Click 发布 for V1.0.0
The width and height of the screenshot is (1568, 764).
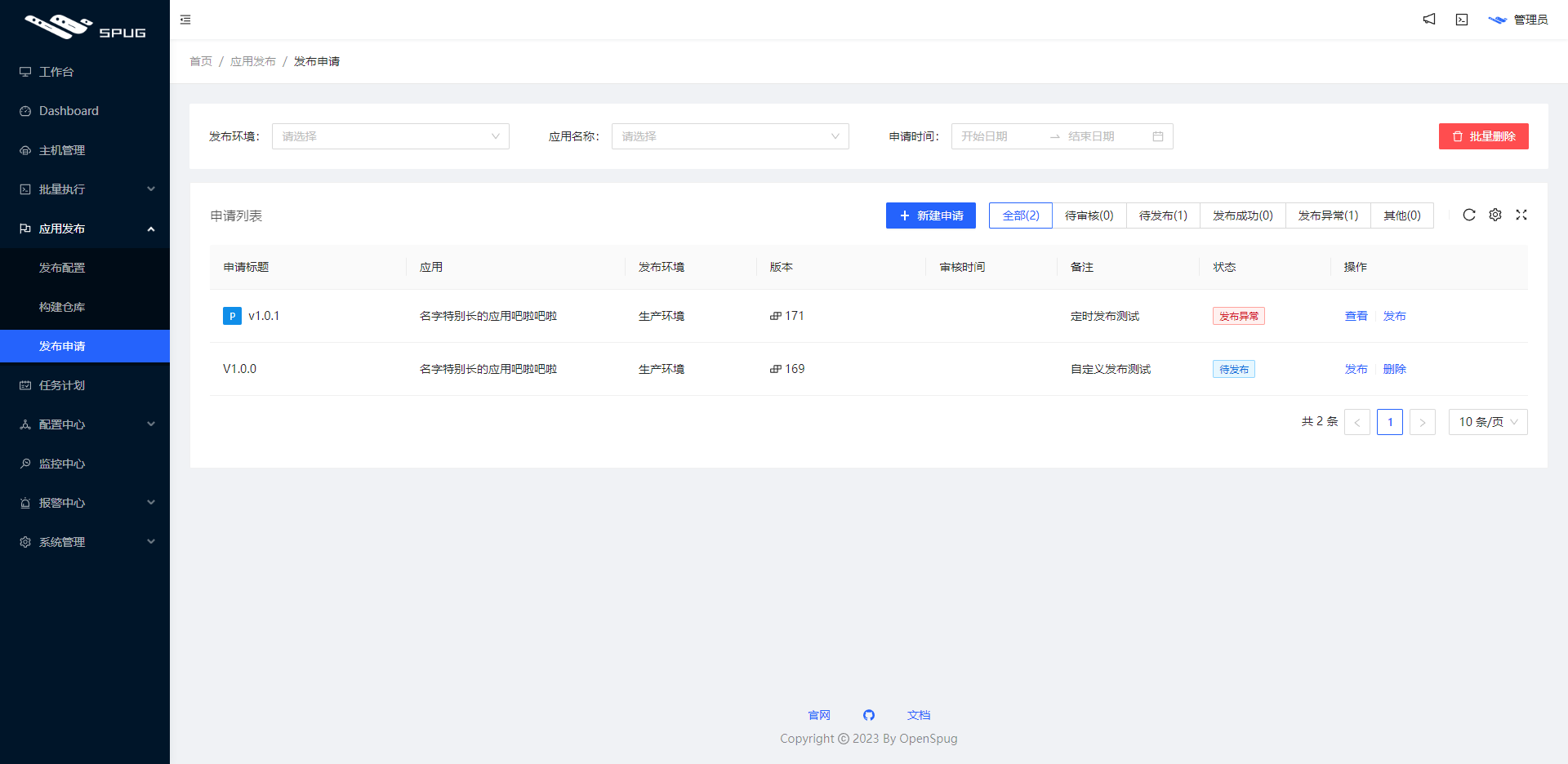(x=1356, y=369)
